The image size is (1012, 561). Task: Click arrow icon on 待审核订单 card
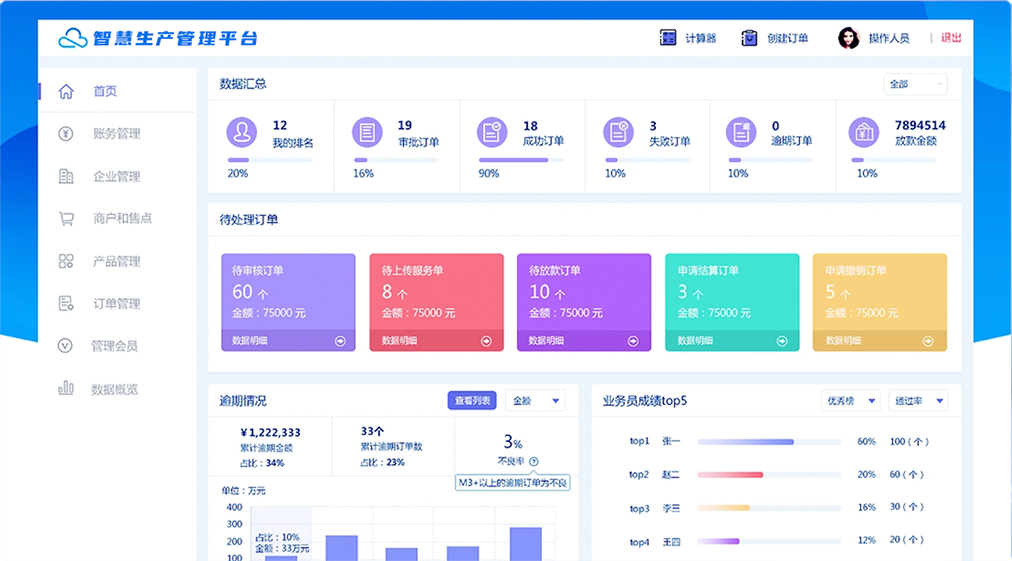click(340, 341)
